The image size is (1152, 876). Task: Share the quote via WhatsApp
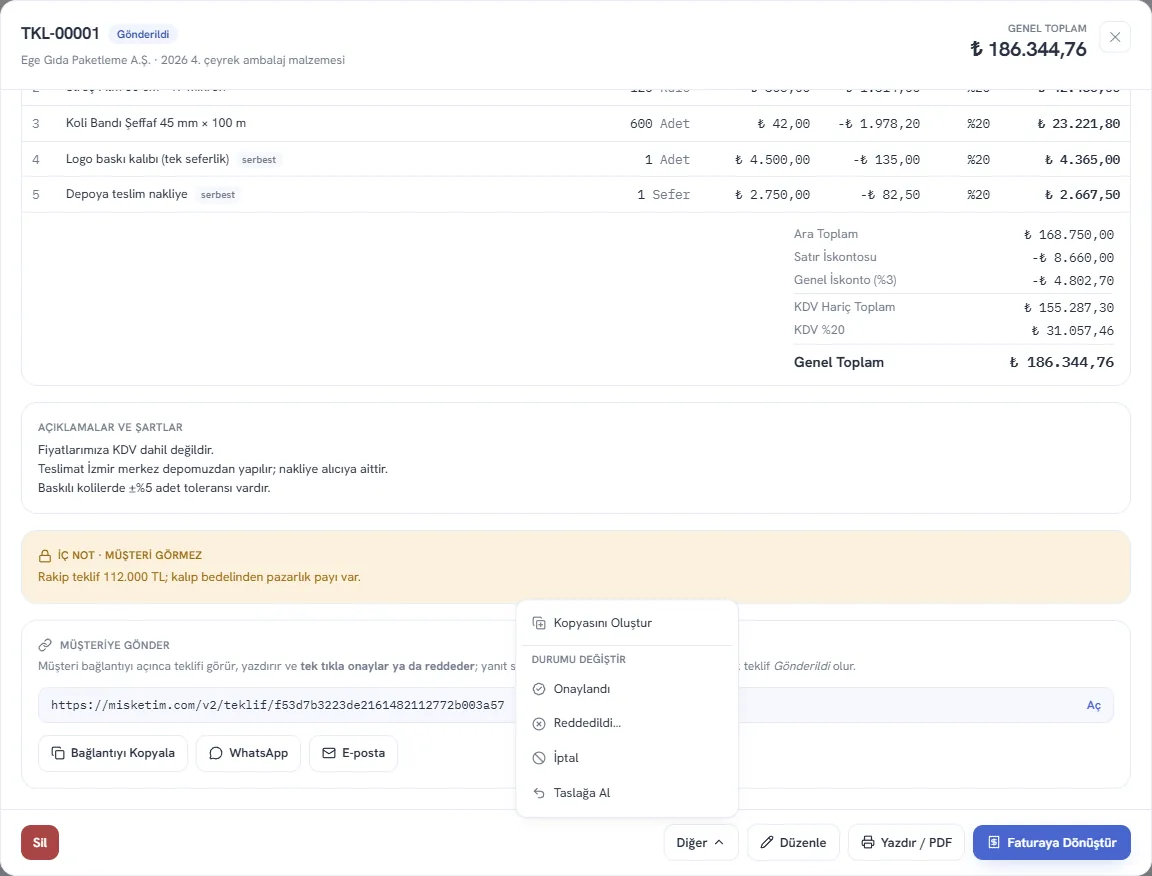(x=248, y=753)
